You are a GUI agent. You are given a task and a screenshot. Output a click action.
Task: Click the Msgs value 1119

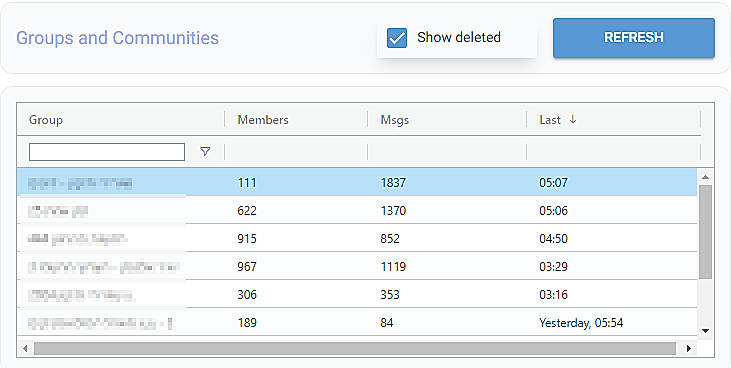tap(393, 266)
